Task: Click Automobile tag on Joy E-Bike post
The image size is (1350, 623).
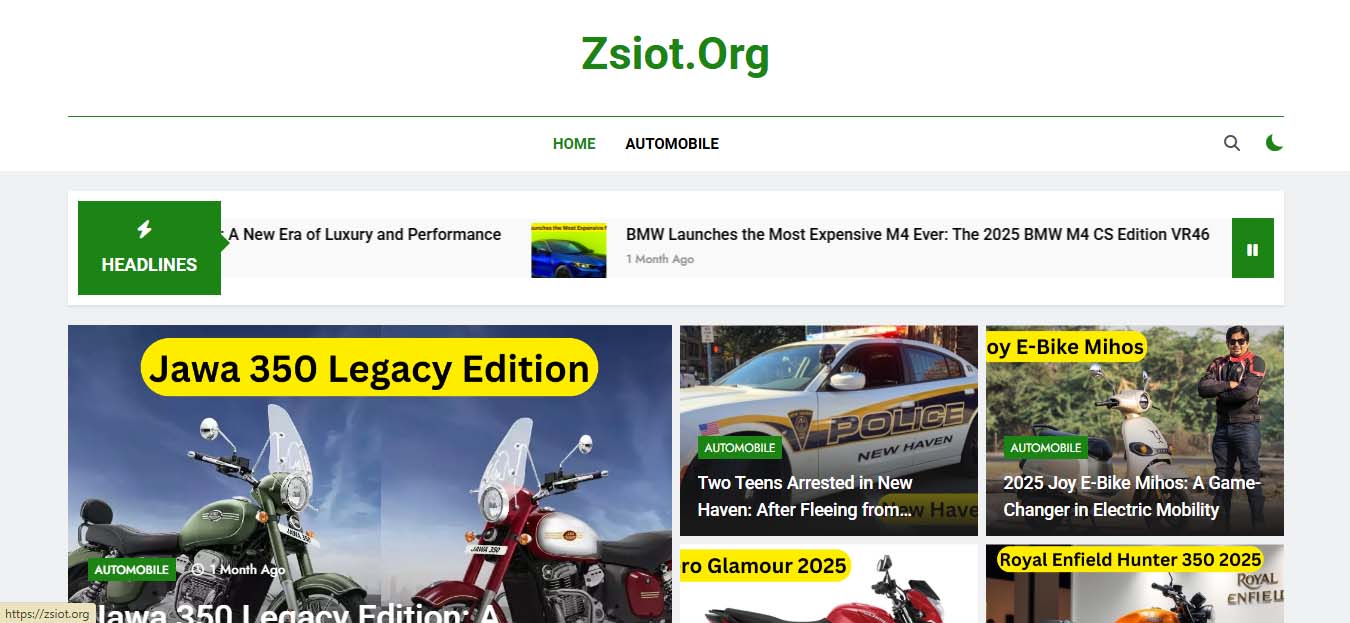Action: tap(1046, 448)
